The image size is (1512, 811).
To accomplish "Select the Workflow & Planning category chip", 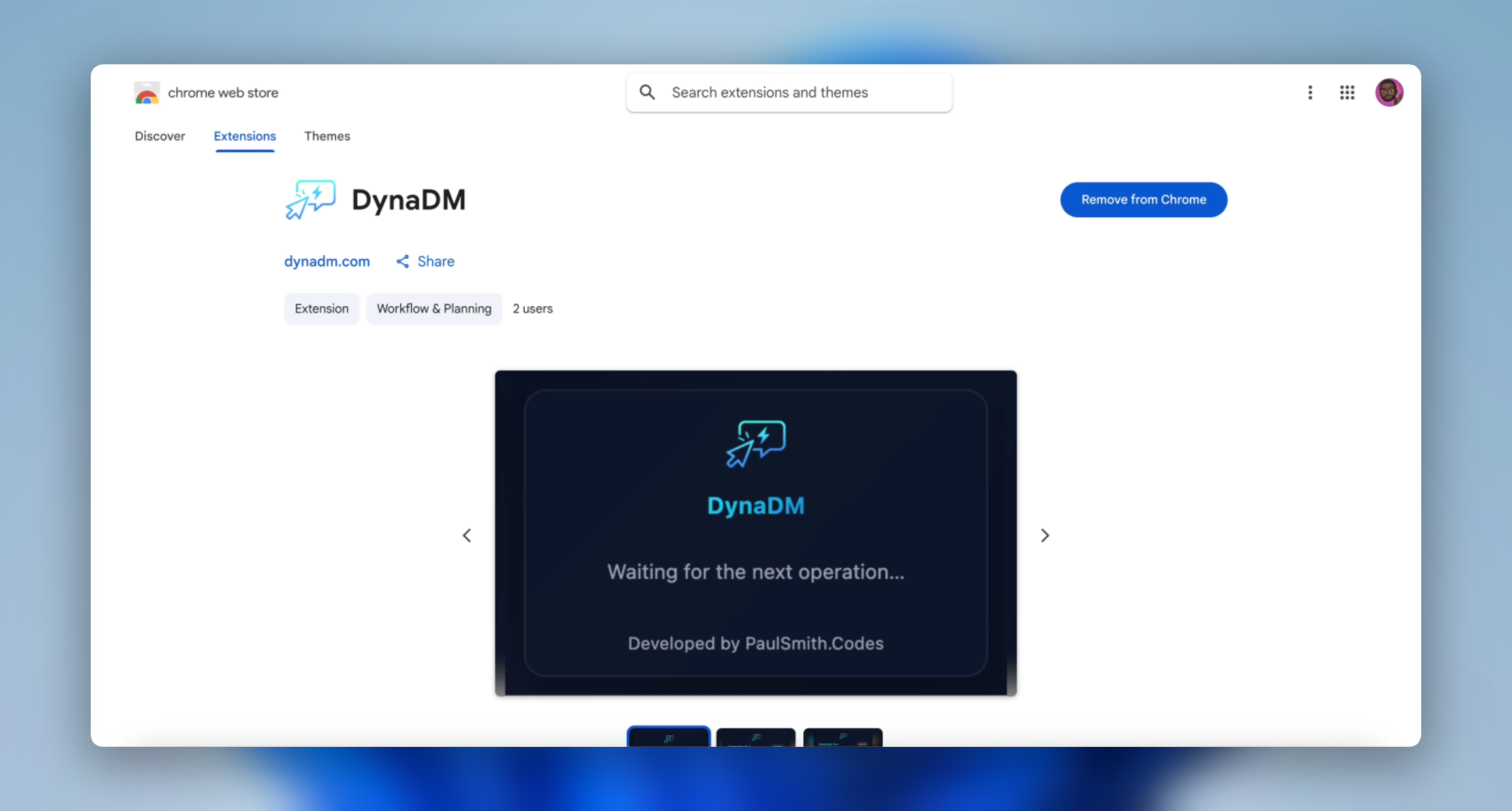I will click(x=434, y=309).
